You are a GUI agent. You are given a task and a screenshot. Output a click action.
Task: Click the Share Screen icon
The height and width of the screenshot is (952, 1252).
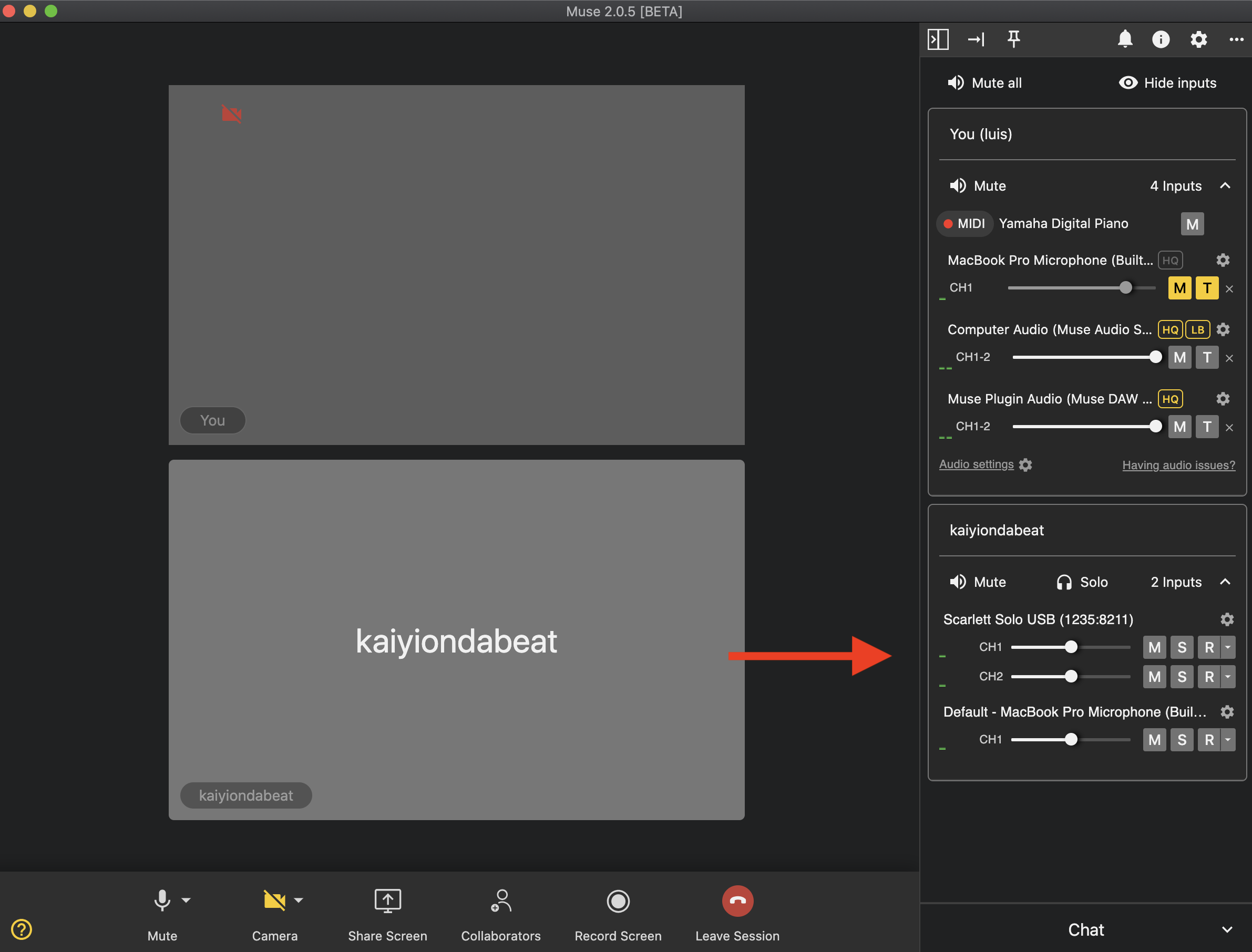click(388, 901)
